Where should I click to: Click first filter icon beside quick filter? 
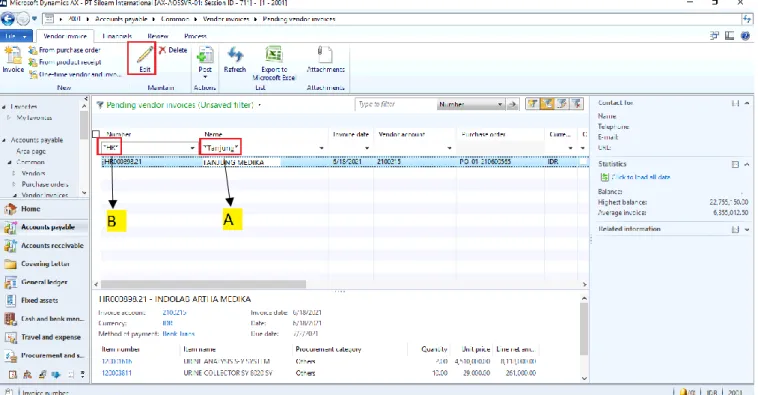(533, 104)
